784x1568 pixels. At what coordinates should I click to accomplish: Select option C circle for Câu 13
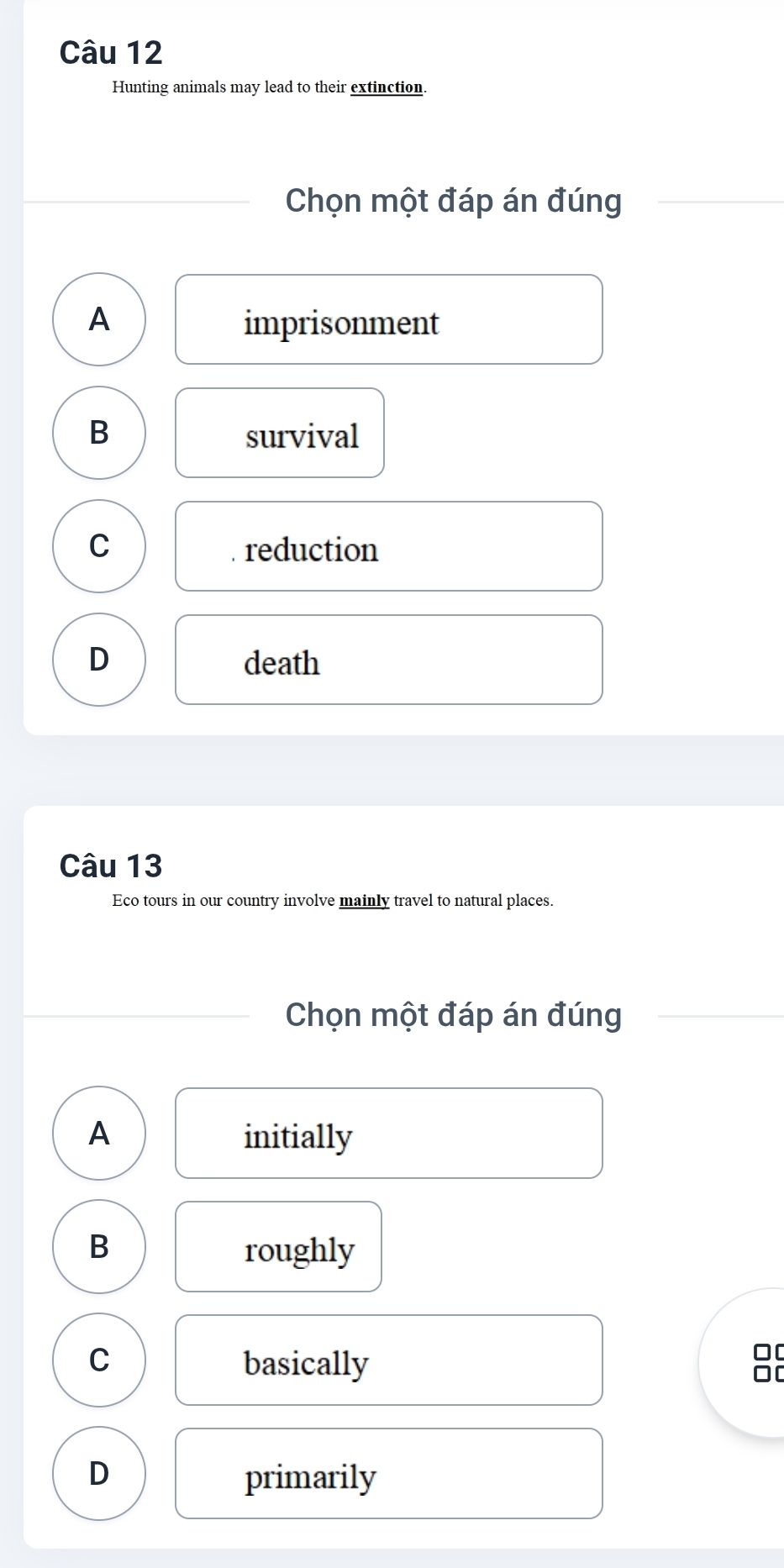tap(99, 1360)
